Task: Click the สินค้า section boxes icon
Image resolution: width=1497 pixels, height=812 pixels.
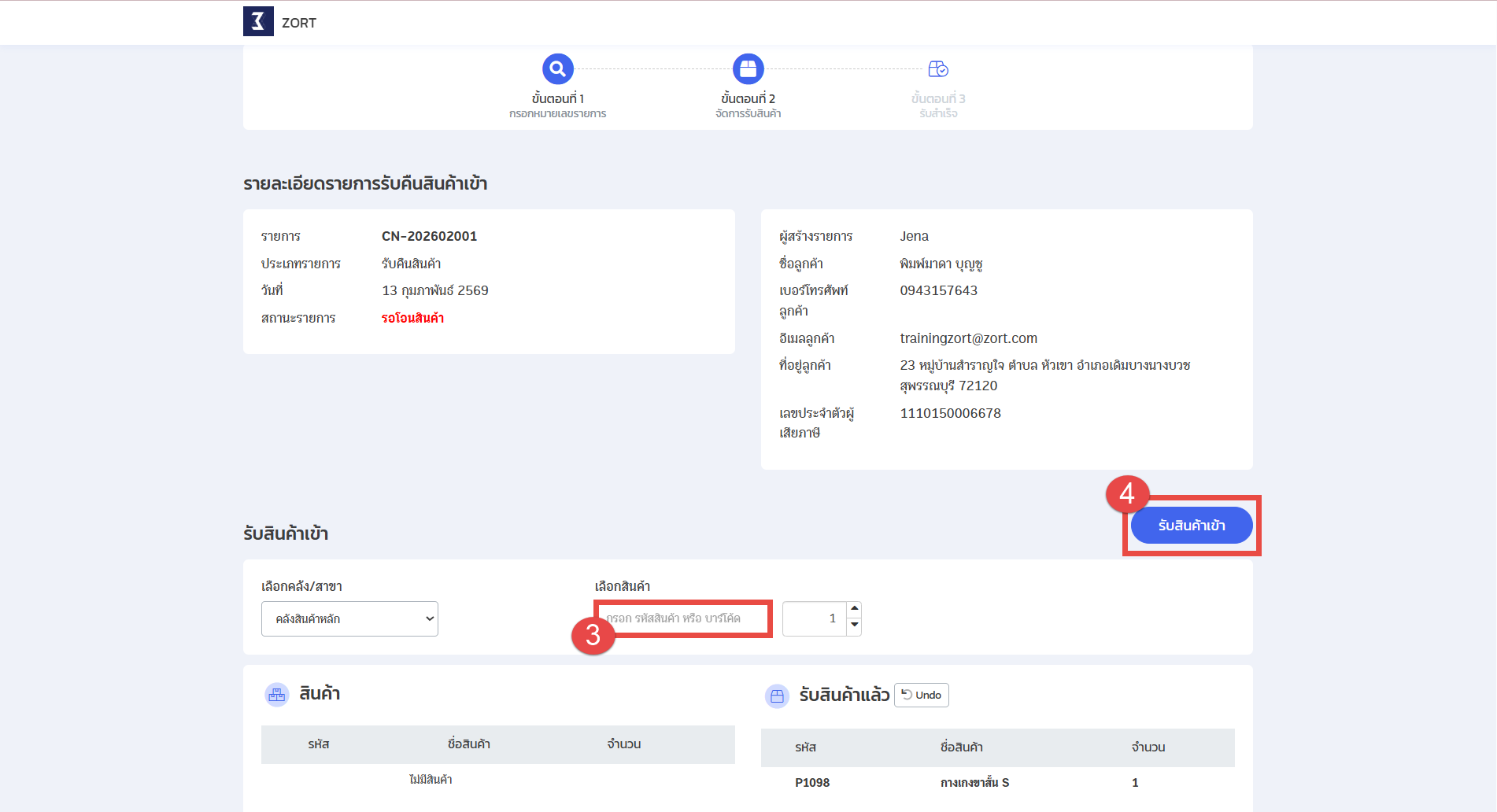Action: coord(276,695)
